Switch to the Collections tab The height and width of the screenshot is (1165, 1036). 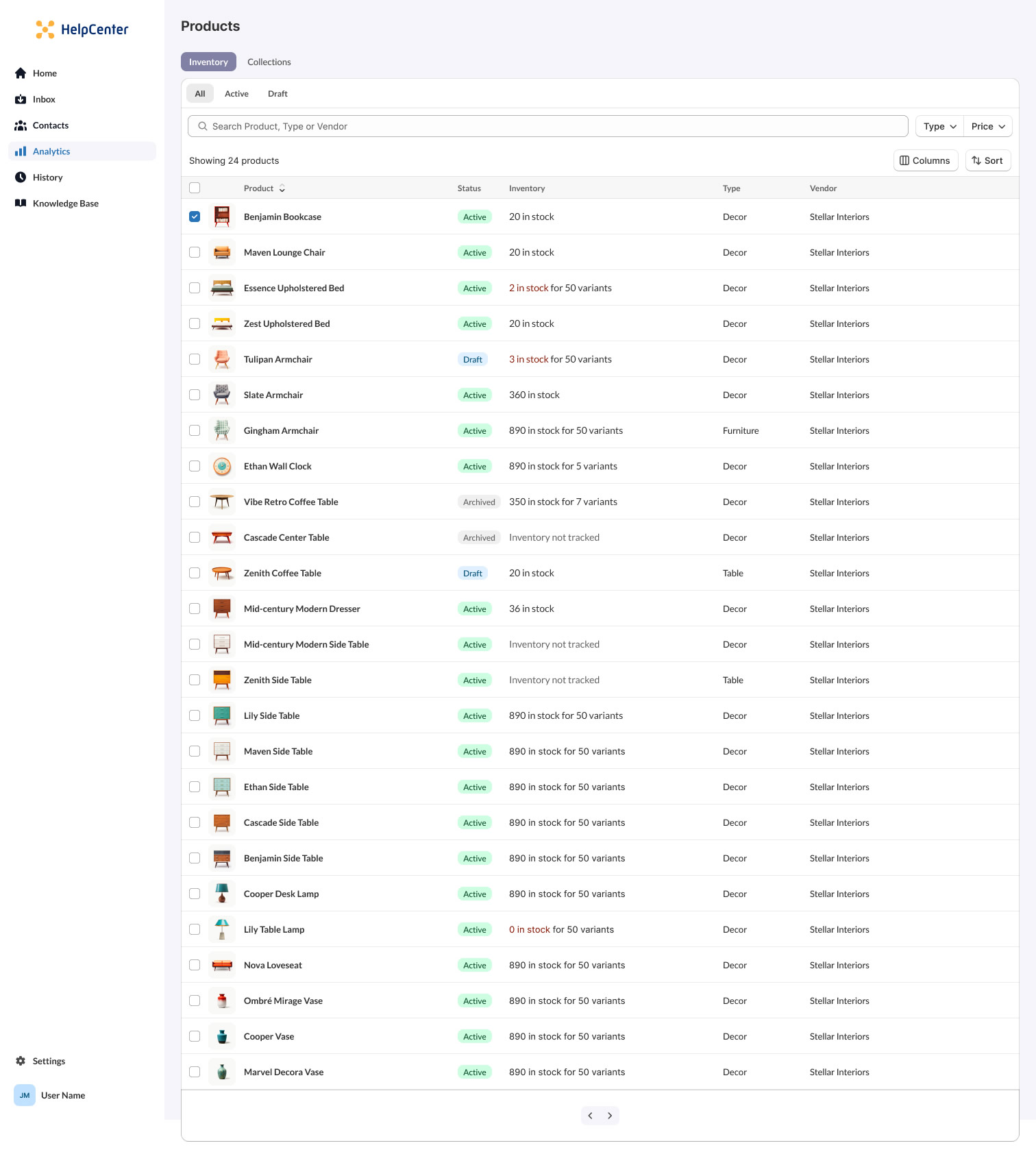pos(269,62)
